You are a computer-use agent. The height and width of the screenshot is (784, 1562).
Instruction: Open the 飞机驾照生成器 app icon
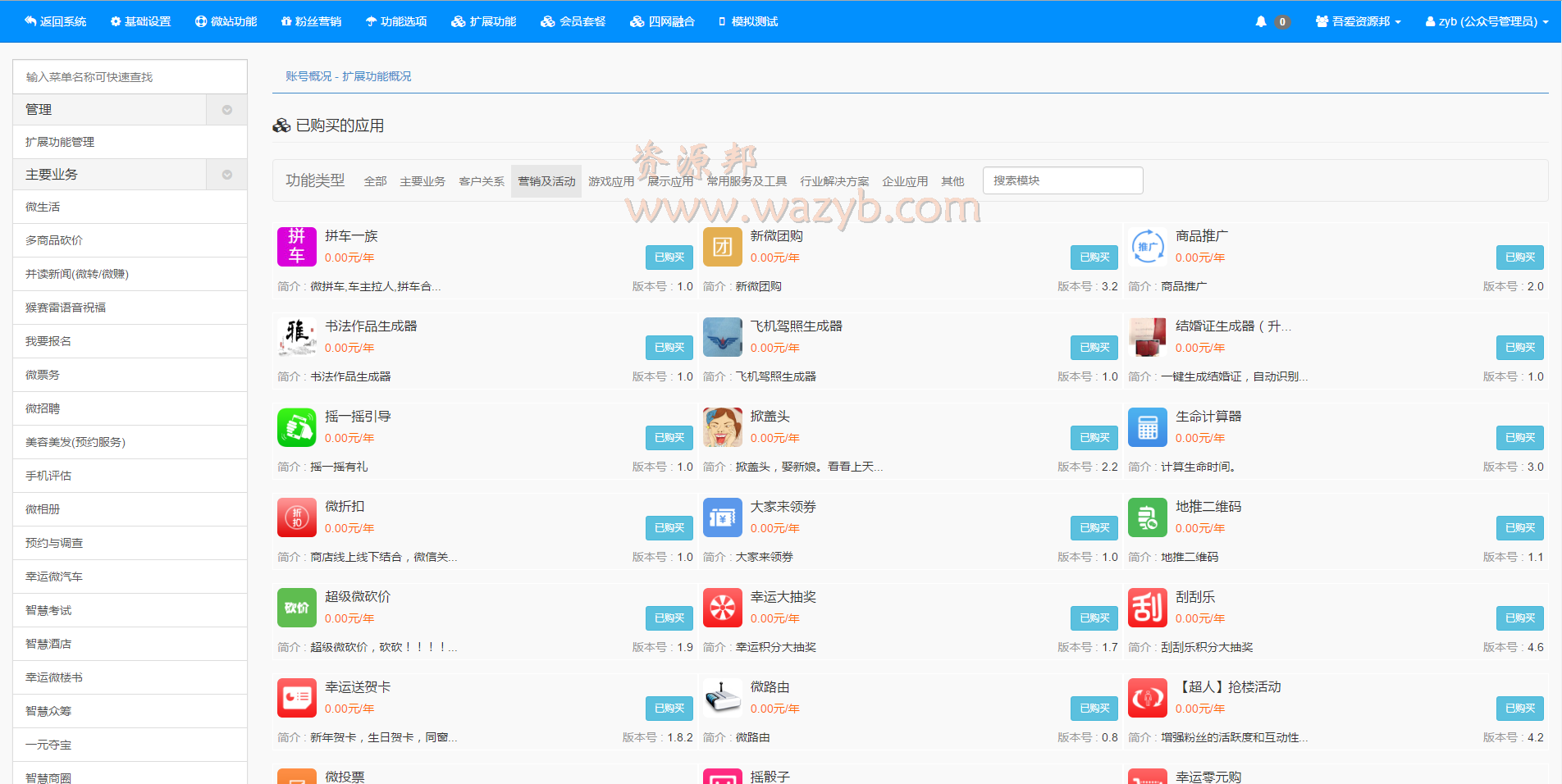(x=723, y=337)
